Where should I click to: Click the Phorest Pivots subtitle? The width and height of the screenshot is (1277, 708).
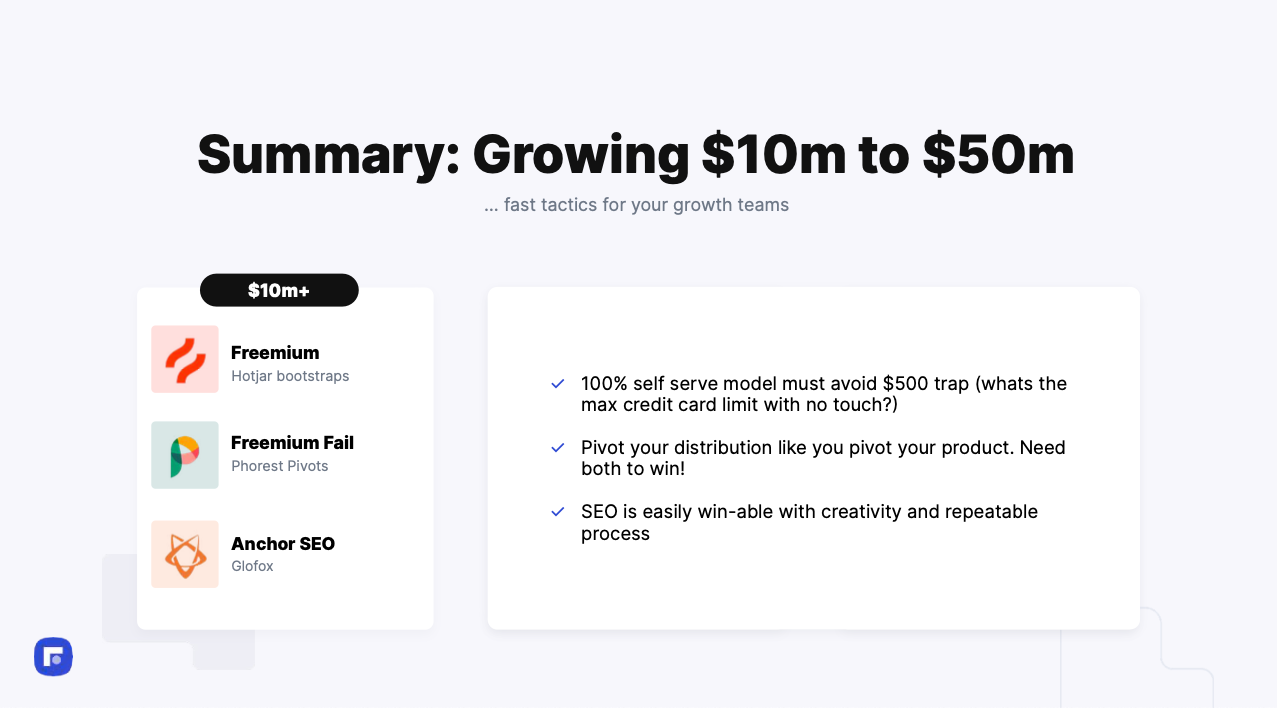click(280, 466)
